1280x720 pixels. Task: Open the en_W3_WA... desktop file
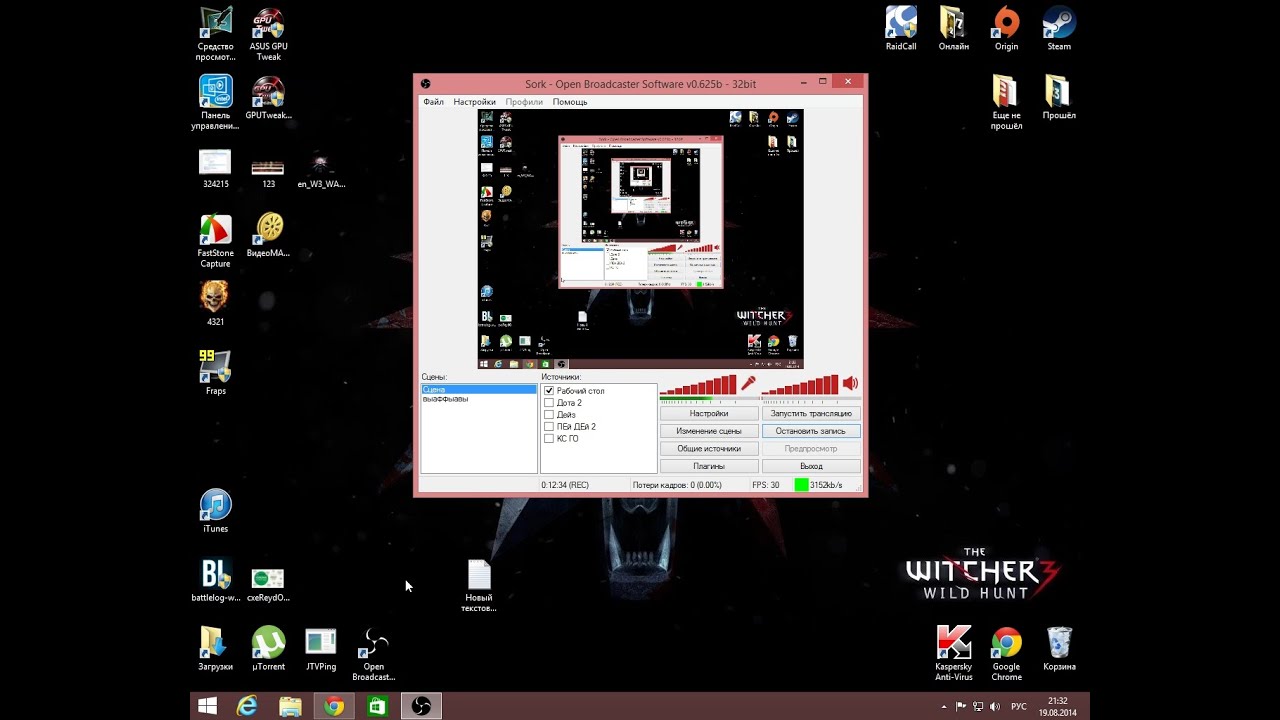click(321, 170)
